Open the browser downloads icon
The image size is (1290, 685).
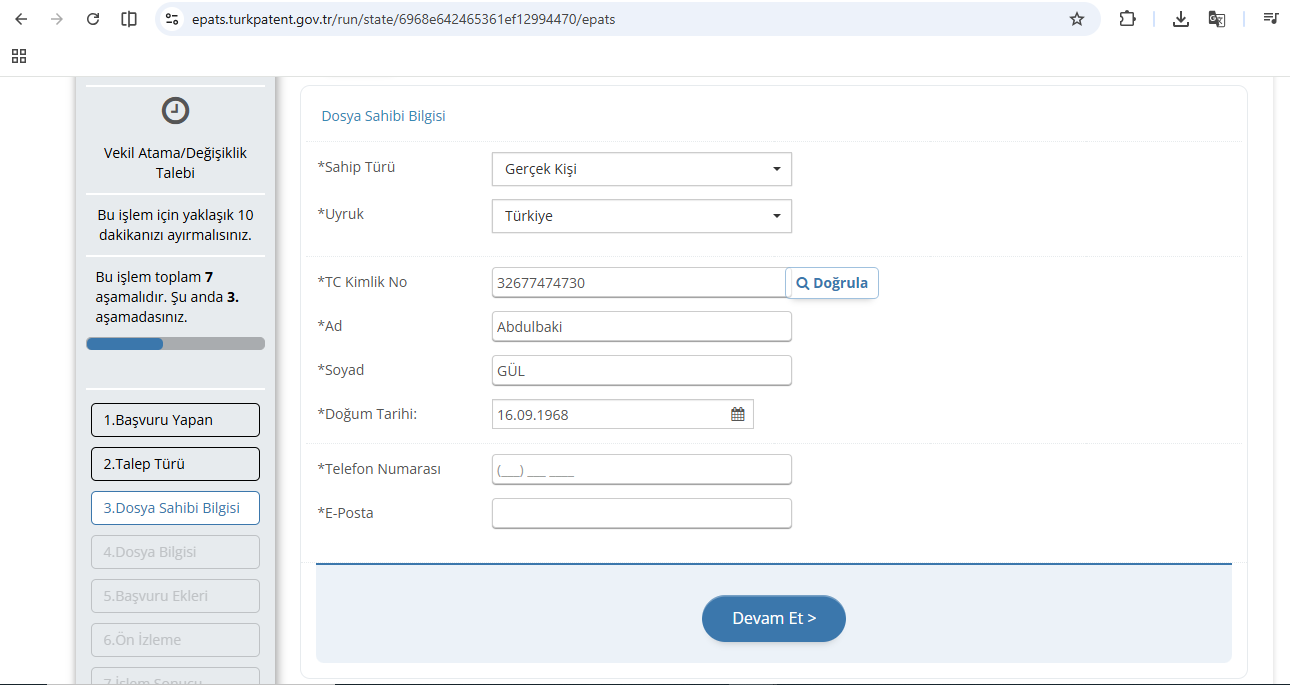point(1181,19)
